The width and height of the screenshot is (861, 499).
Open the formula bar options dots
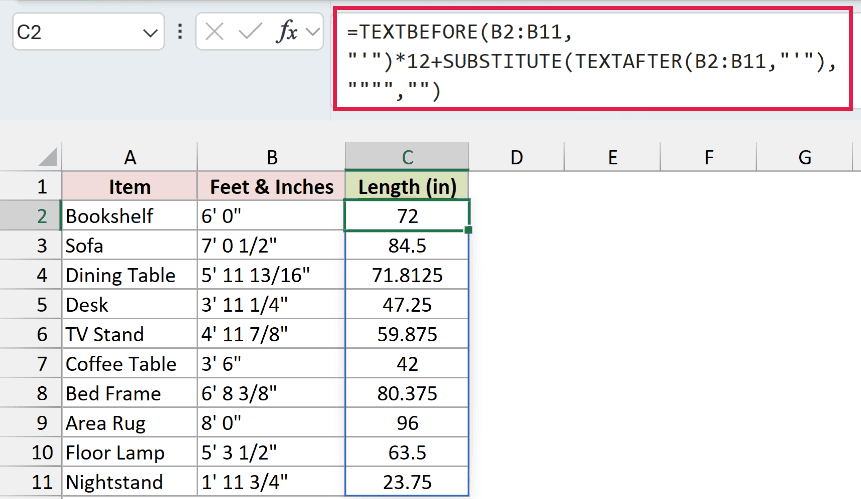180,32
